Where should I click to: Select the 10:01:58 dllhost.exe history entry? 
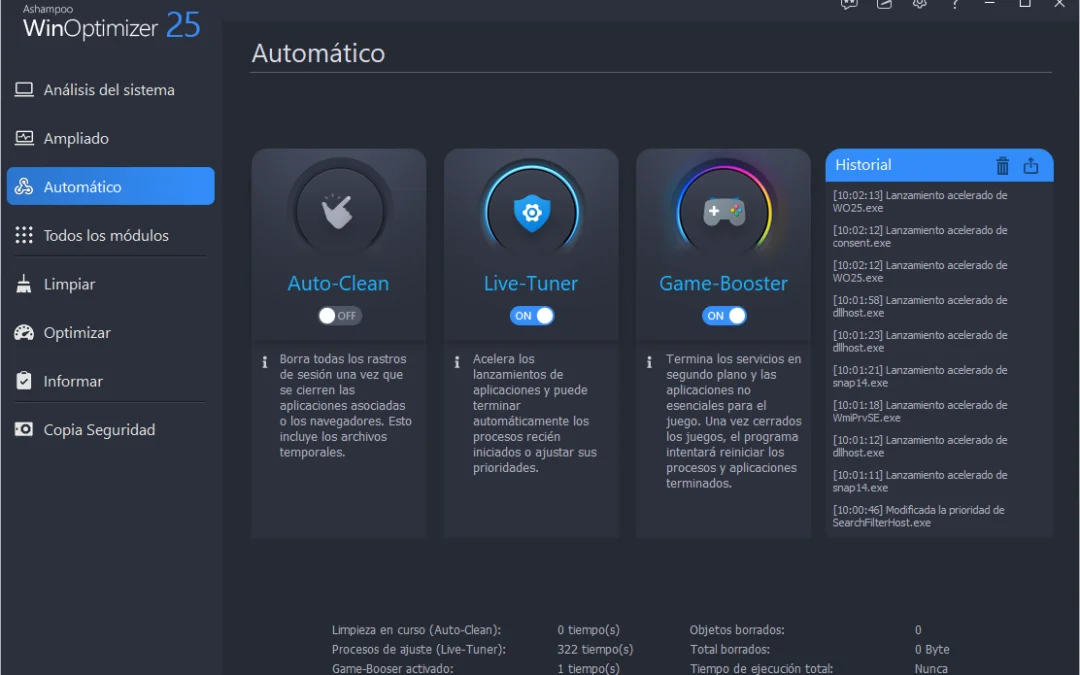pyautogui.click(x=920, y=307)
